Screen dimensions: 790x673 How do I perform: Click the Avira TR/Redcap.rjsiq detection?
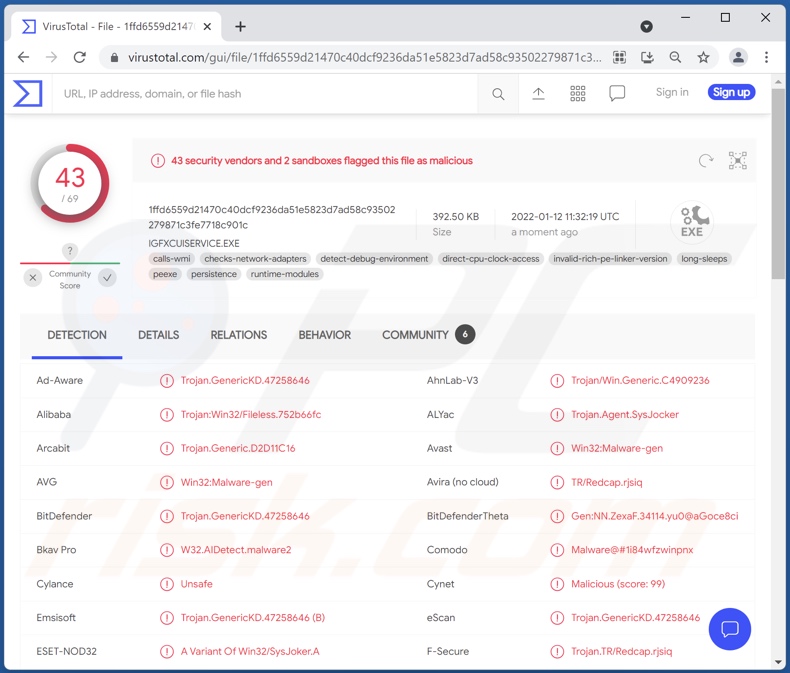point(607,482)
